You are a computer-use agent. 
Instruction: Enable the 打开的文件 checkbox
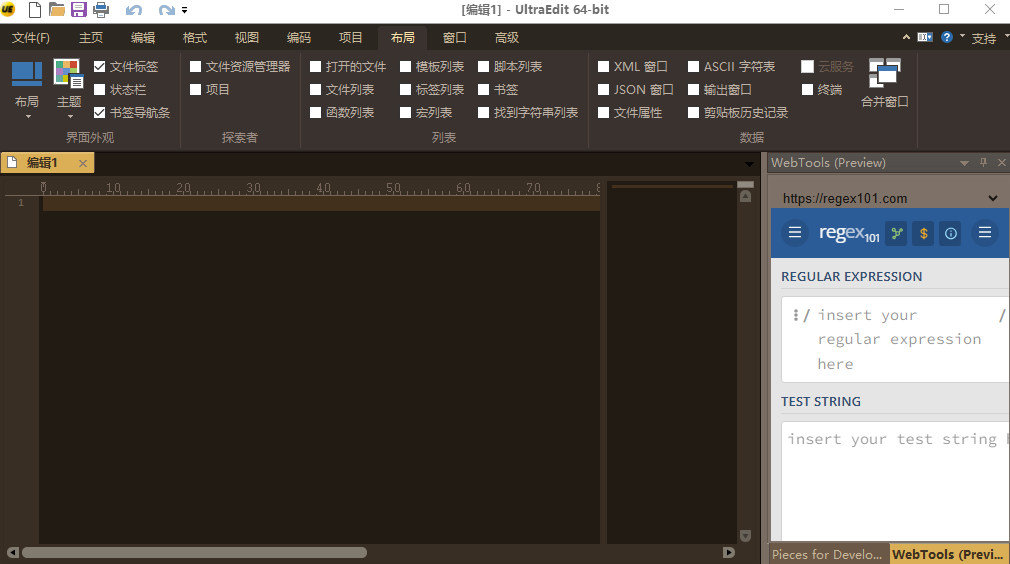pos(315,66)
